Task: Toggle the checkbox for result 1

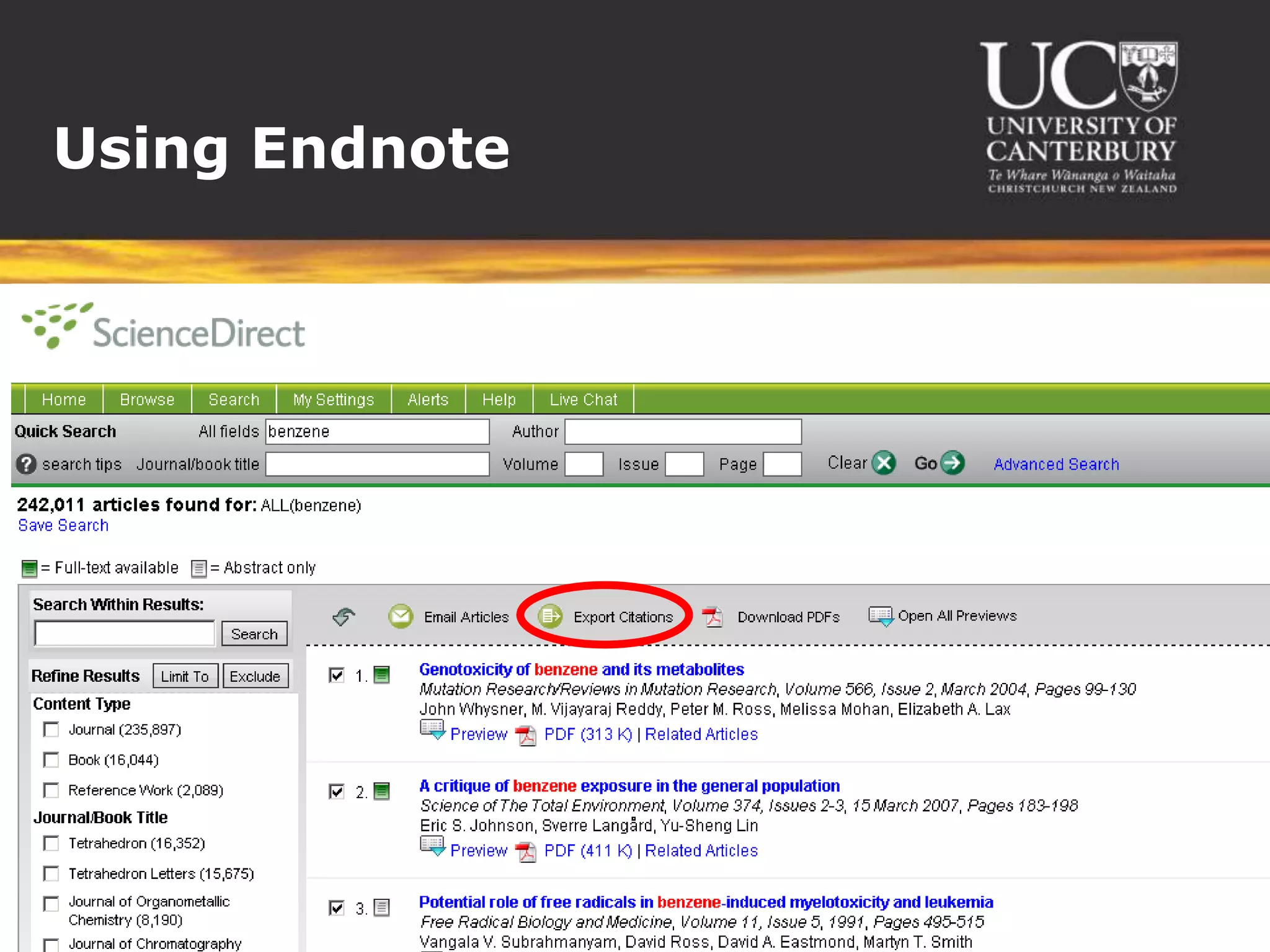Action: pos(336,675)
